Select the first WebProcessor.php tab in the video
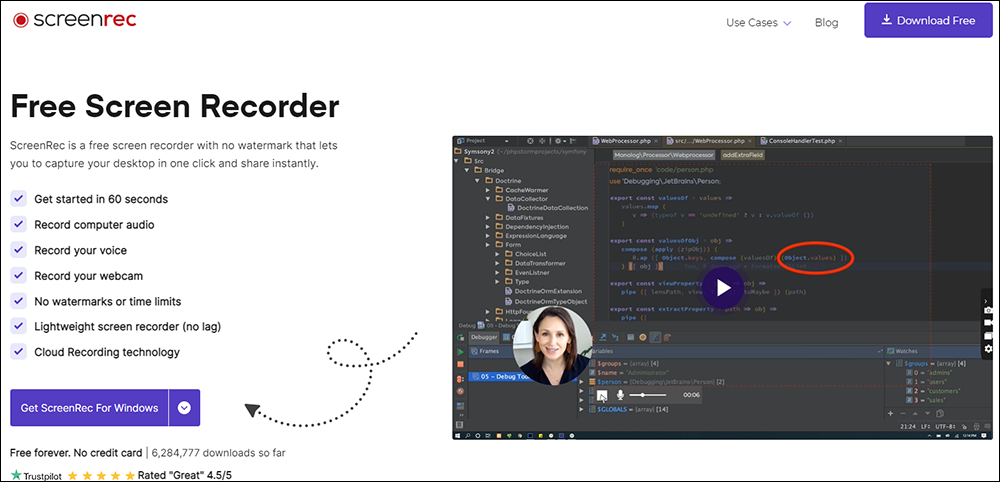 pos(623,140)
